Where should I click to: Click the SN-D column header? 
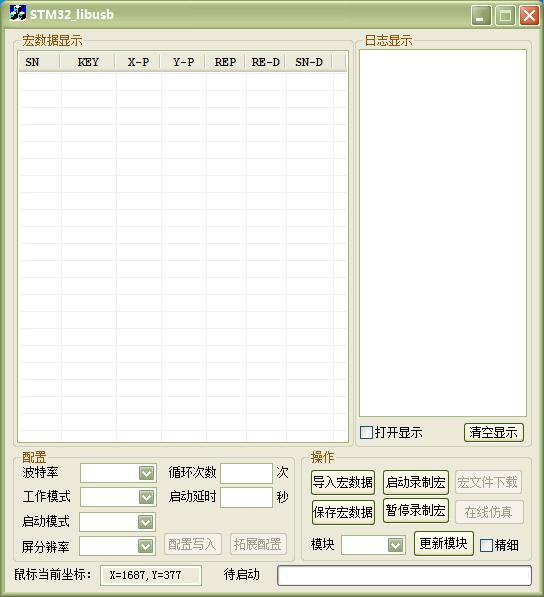click(x=309, y=62)
